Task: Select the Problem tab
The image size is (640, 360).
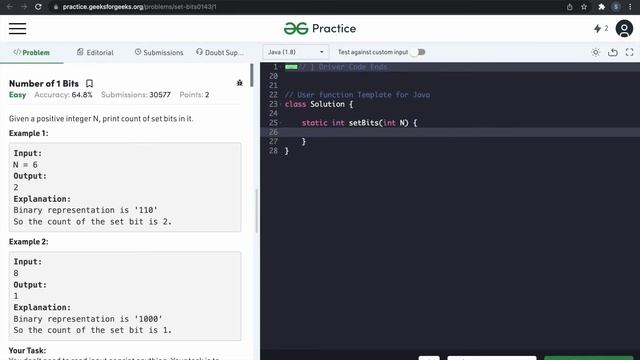Action: (x=31, y=53)
